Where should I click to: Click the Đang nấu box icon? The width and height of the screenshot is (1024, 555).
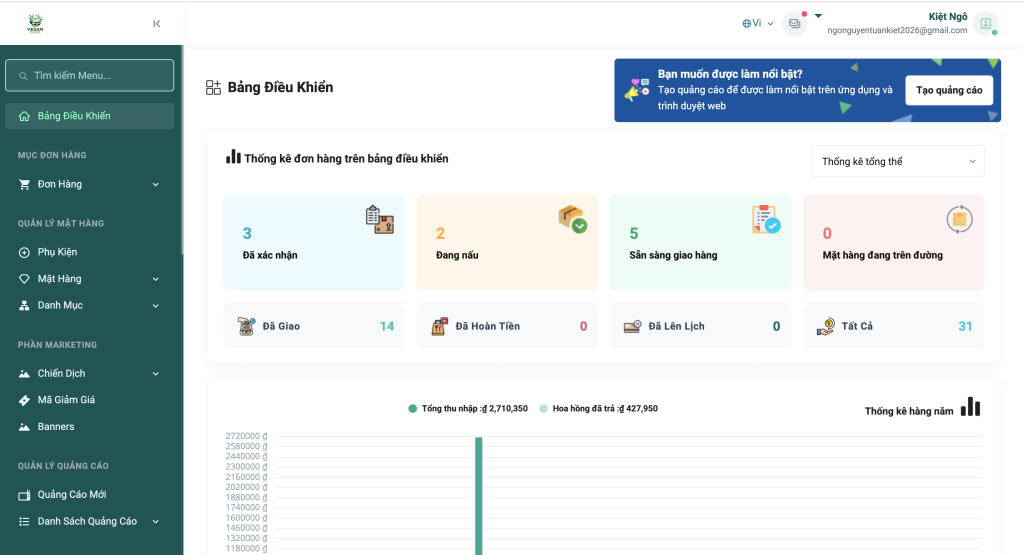point(572,219)
